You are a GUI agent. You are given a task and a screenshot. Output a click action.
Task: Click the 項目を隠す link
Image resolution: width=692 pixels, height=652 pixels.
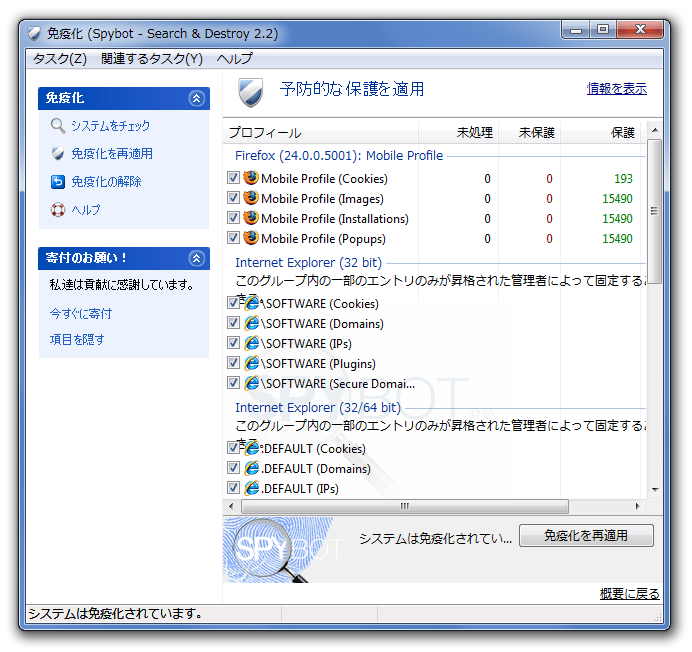[x=77, y=339]
